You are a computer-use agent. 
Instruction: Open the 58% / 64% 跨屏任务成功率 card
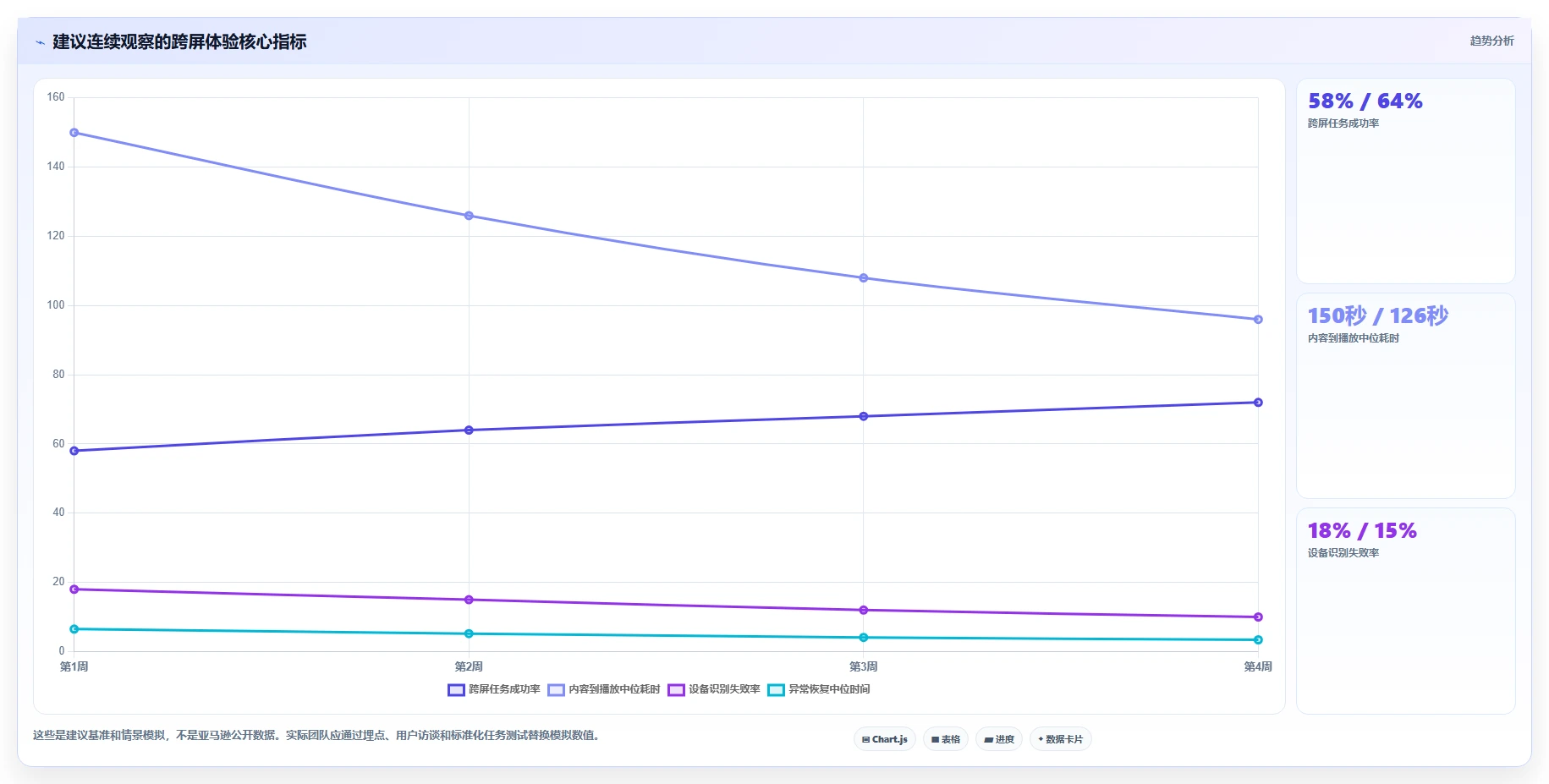pyautogui.click(x=1406, y=181)
